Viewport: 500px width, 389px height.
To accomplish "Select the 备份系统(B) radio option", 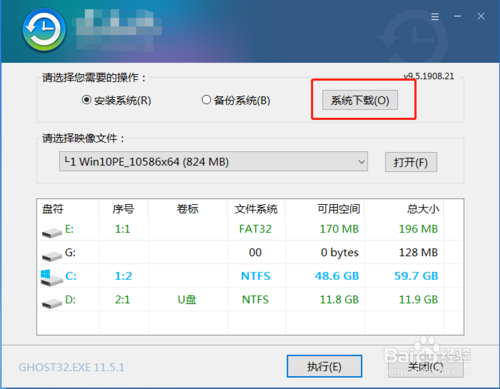I will (x=236, y=100).
